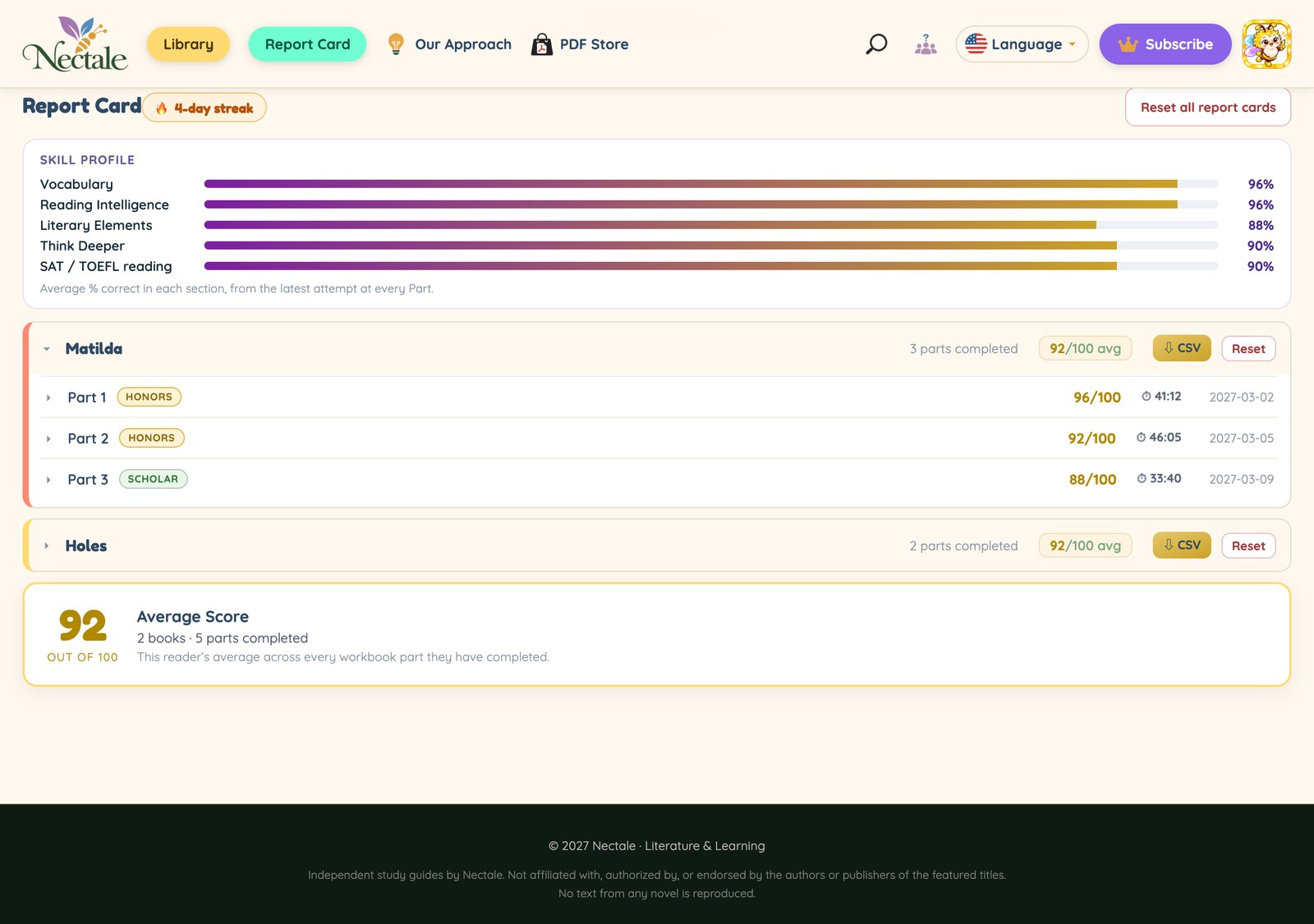The width and height of the screenshot is (1314, 924).
Task: Click the Reading Intelligence progress bar
Action: [x=711, y=205]
